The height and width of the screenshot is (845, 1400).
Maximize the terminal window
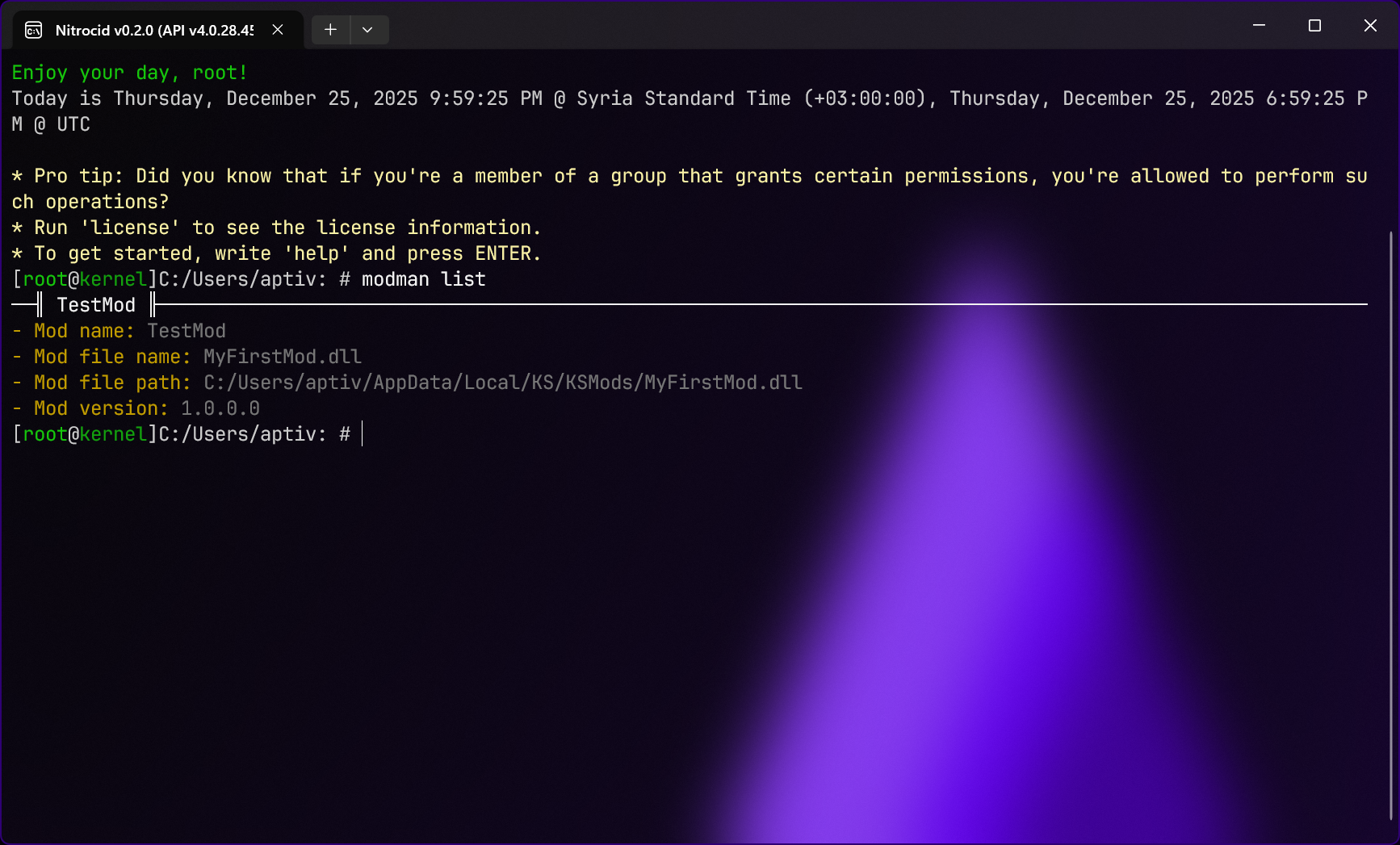pos(1314,26)
